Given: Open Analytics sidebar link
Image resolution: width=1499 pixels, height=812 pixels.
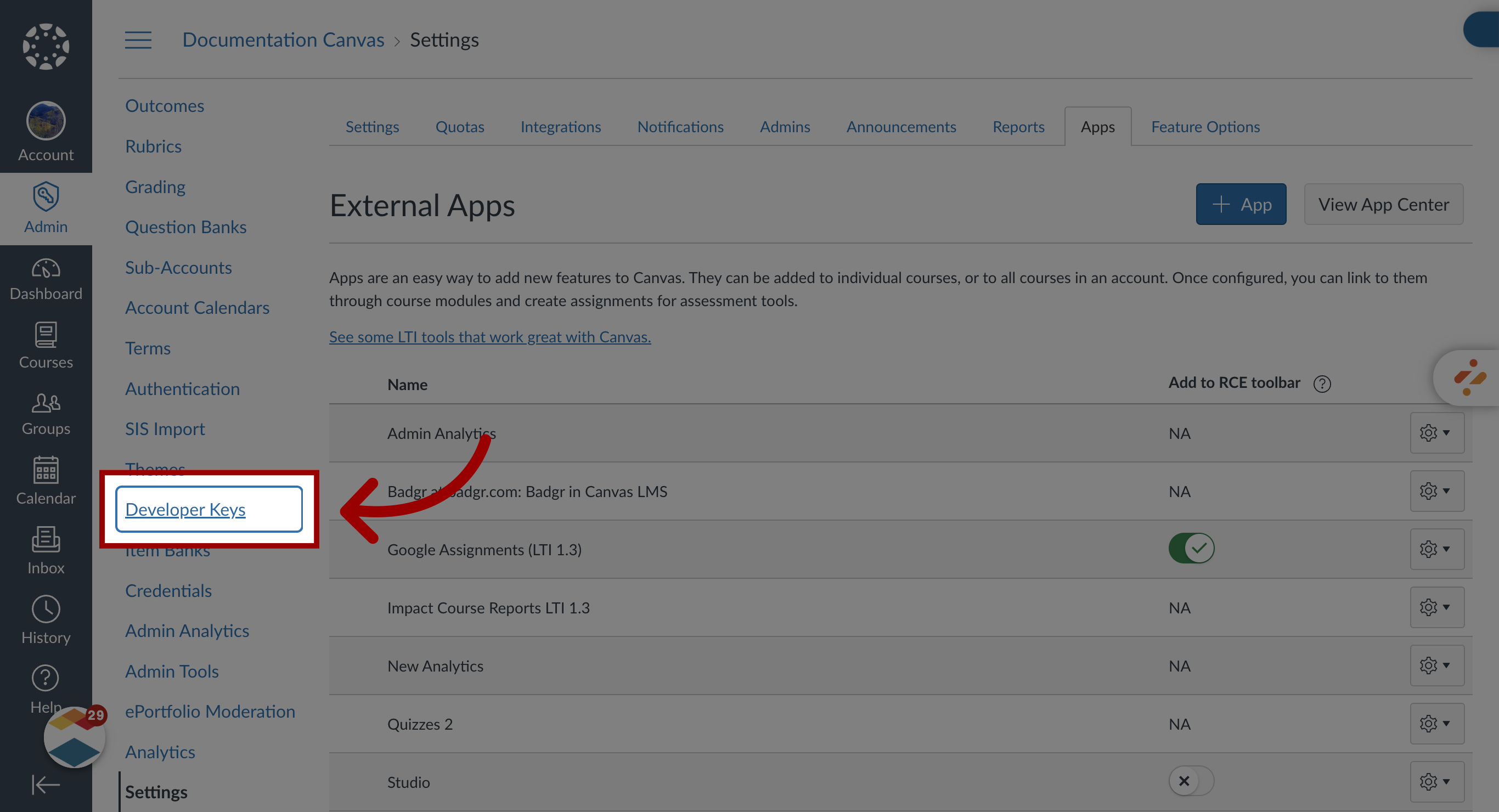Looking at the screenshot, I should 160,752.
